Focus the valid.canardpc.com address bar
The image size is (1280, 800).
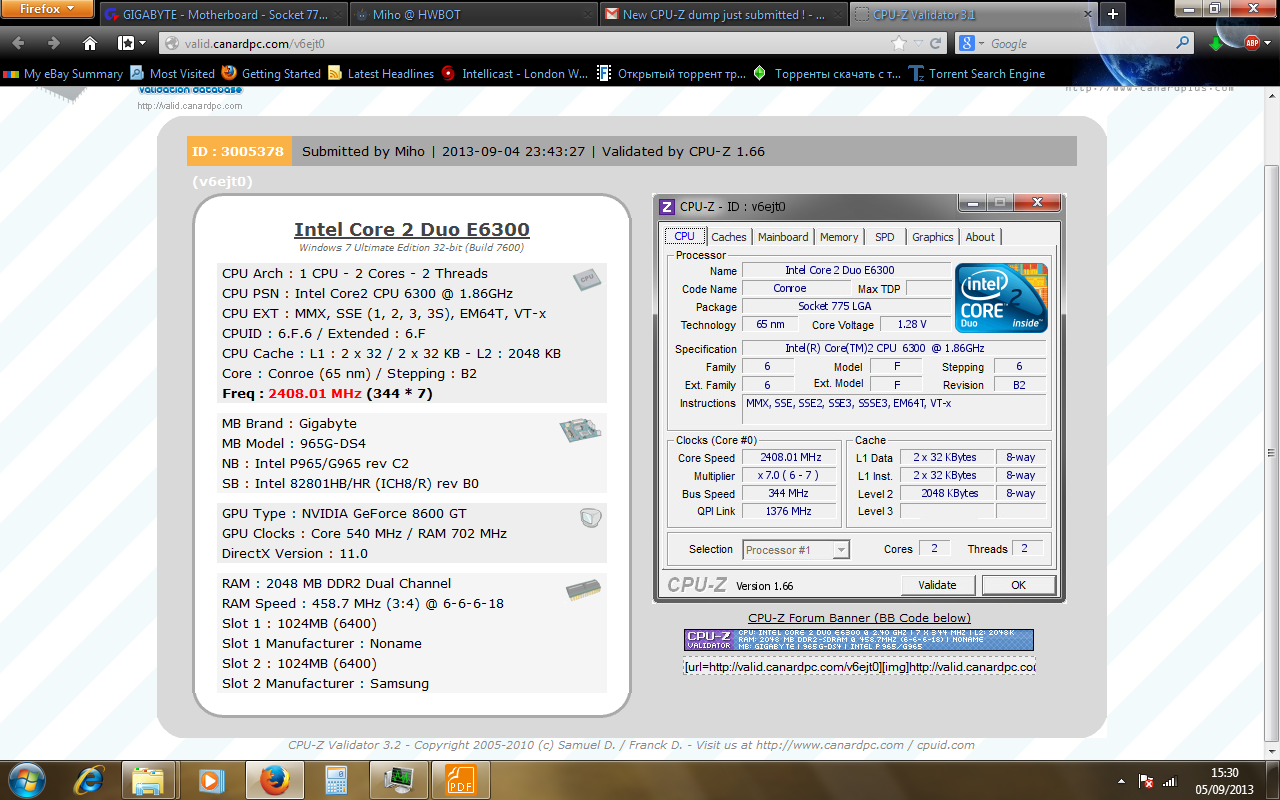[530, 44]
